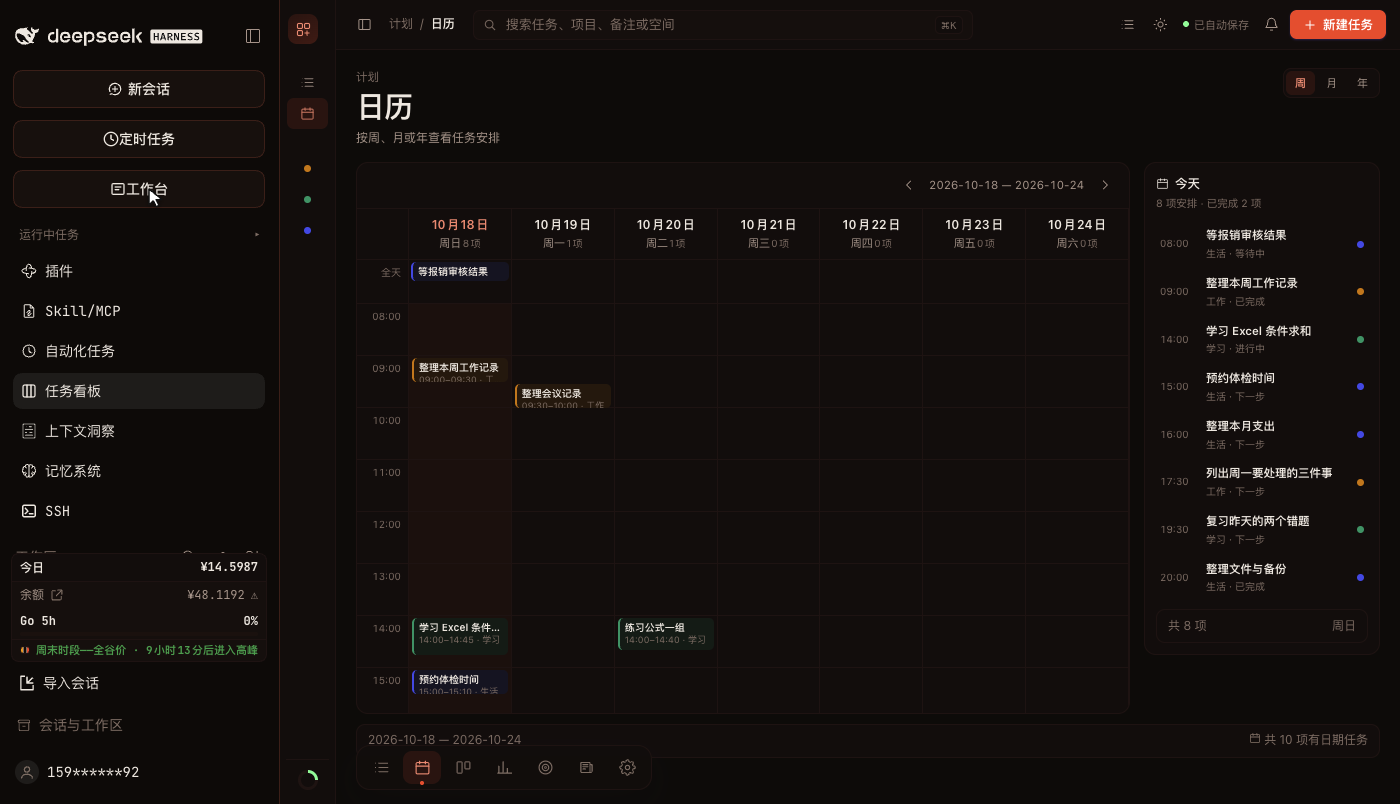The height and width of the screenshot is (804, 1400).
Task: Open the notes icon in bottom toolbar
Action: tap(586, 768)
